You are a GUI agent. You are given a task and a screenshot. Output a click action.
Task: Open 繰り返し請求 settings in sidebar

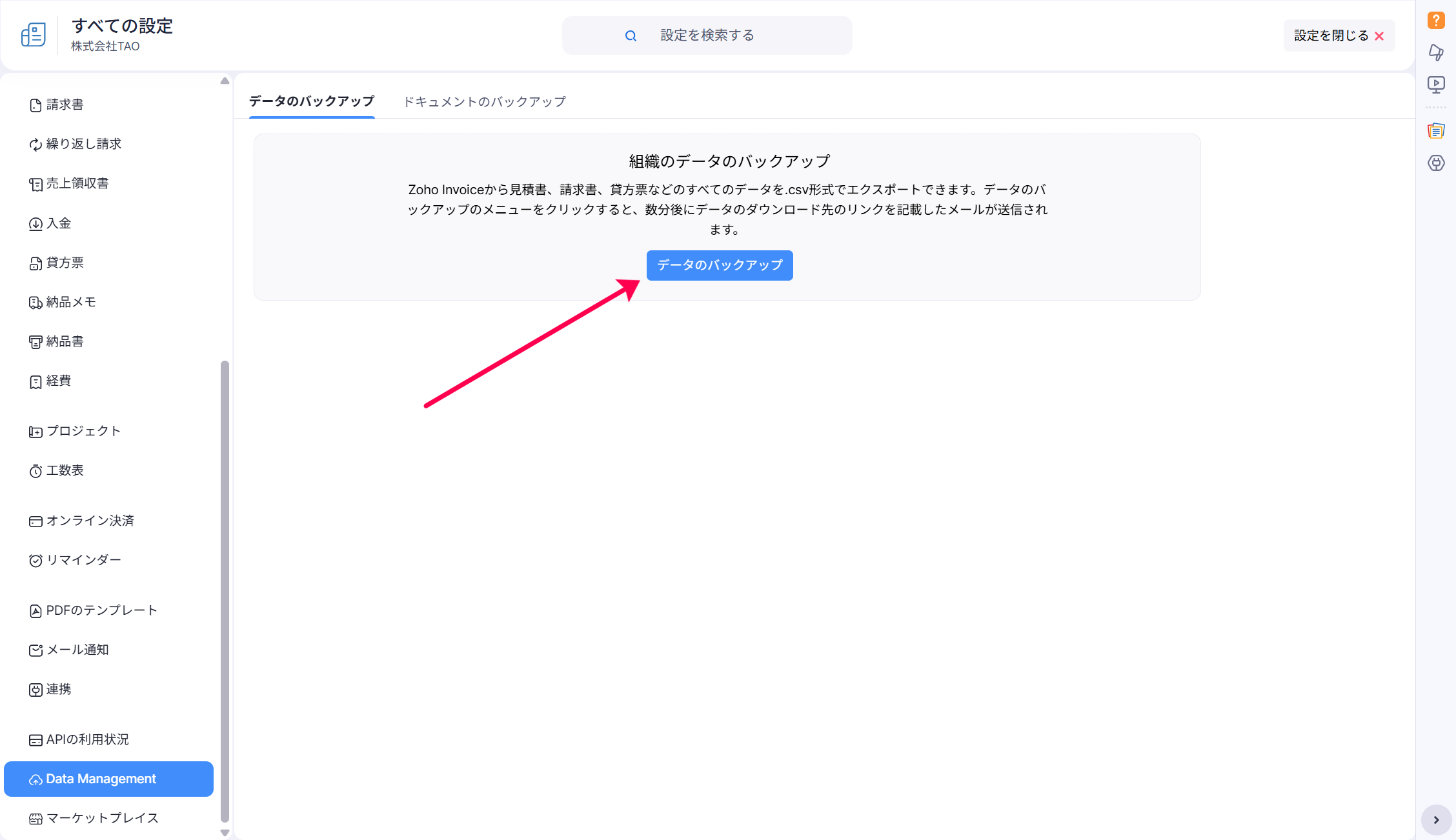click(x=83, y=144)
